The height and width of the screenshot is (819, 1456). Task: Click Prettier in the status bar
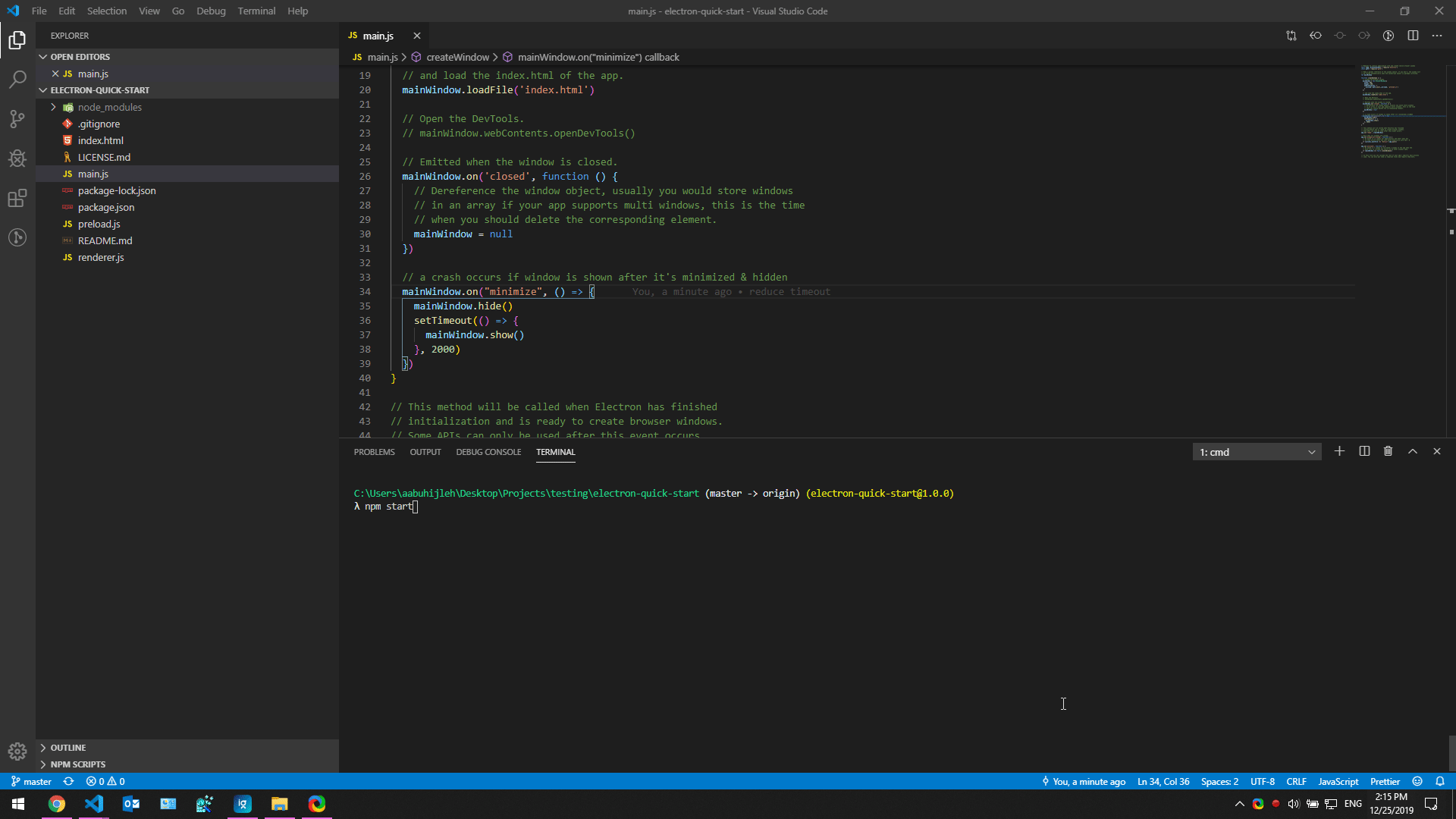1385,781
